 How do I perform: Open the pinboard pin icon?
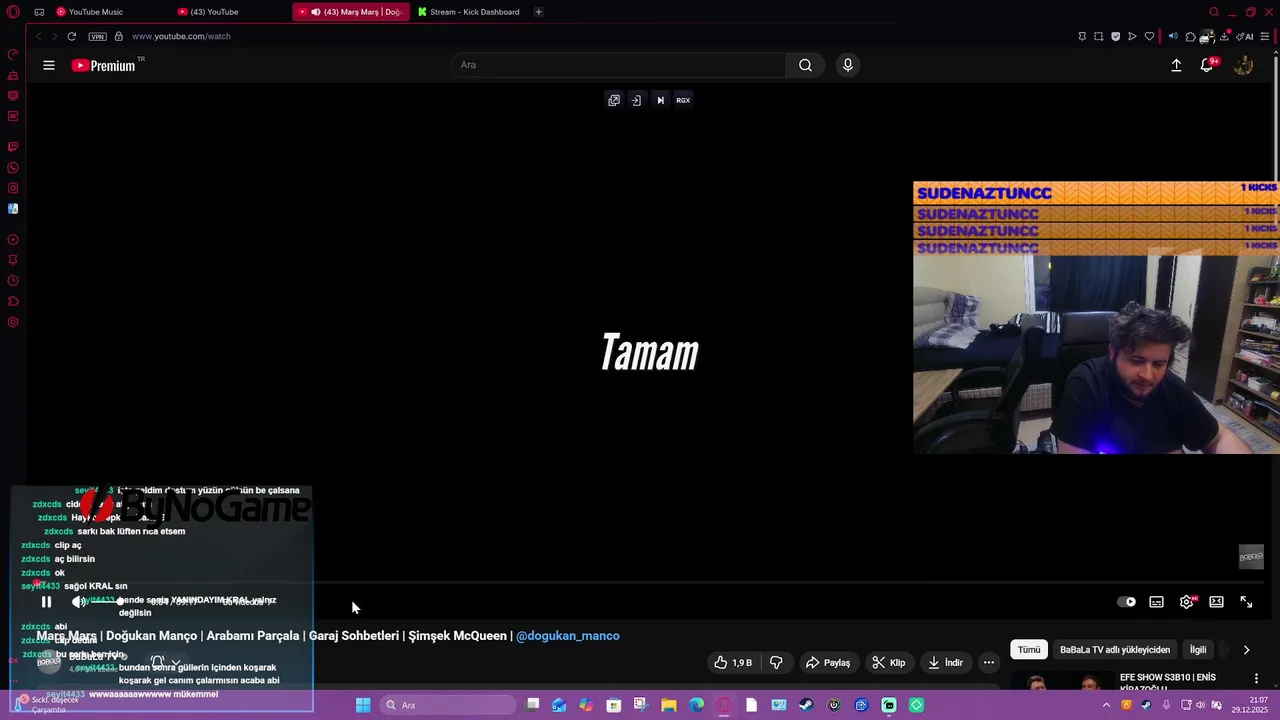pos(1082,36)
